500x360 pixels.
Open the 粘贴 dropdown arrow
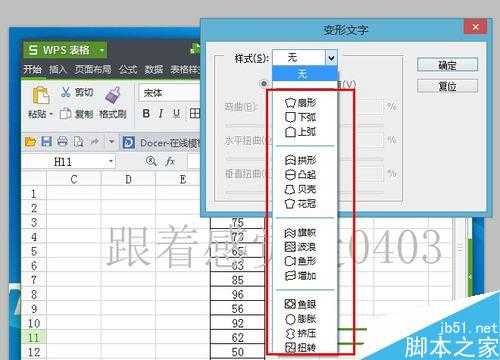click(51, 114)
